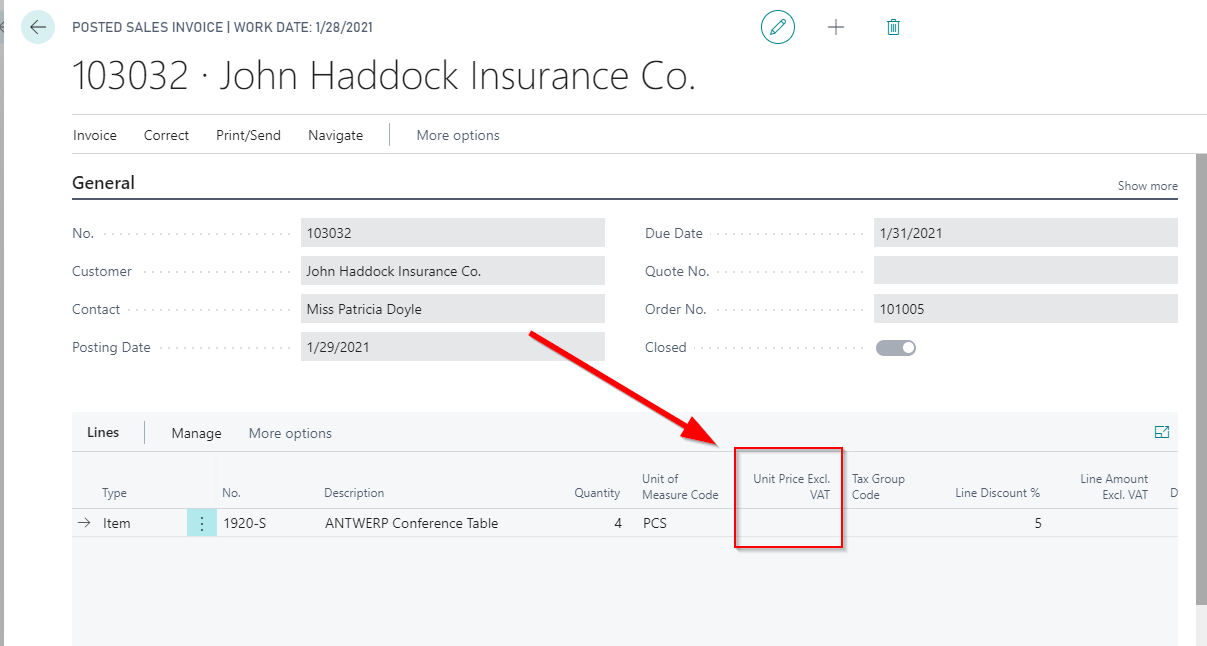Click the vertical ellipsis on item 1920-S

pos(202,522)
